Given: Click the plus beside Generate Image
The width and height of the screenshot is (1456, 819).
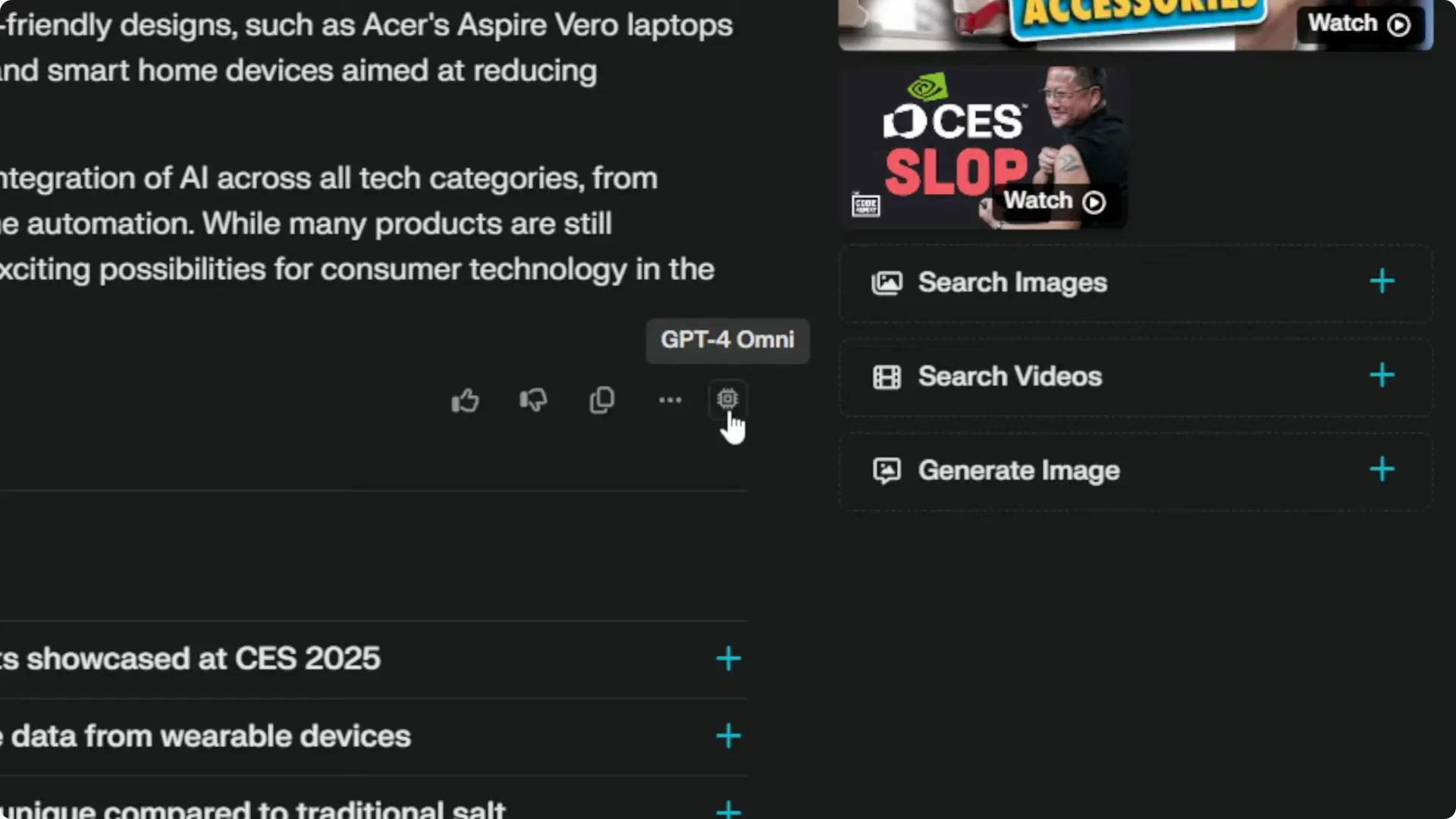Looking at the screenshot, I should coord(1382,469).
